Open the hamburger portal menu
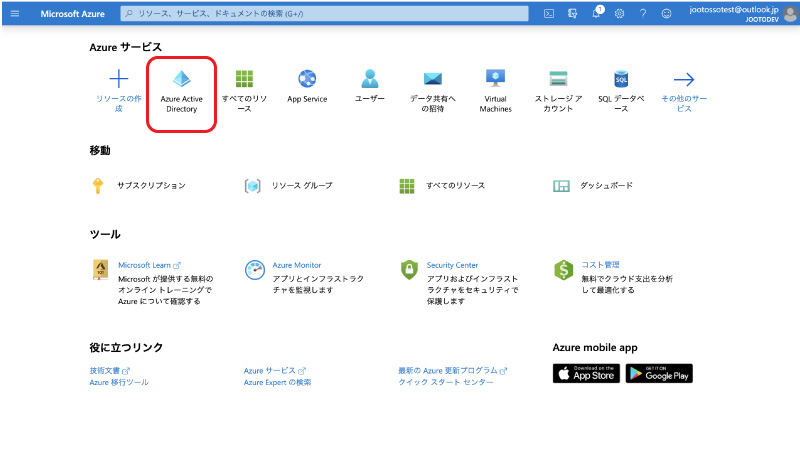This screenshot has height=450, width=800. tap(15, 13)
